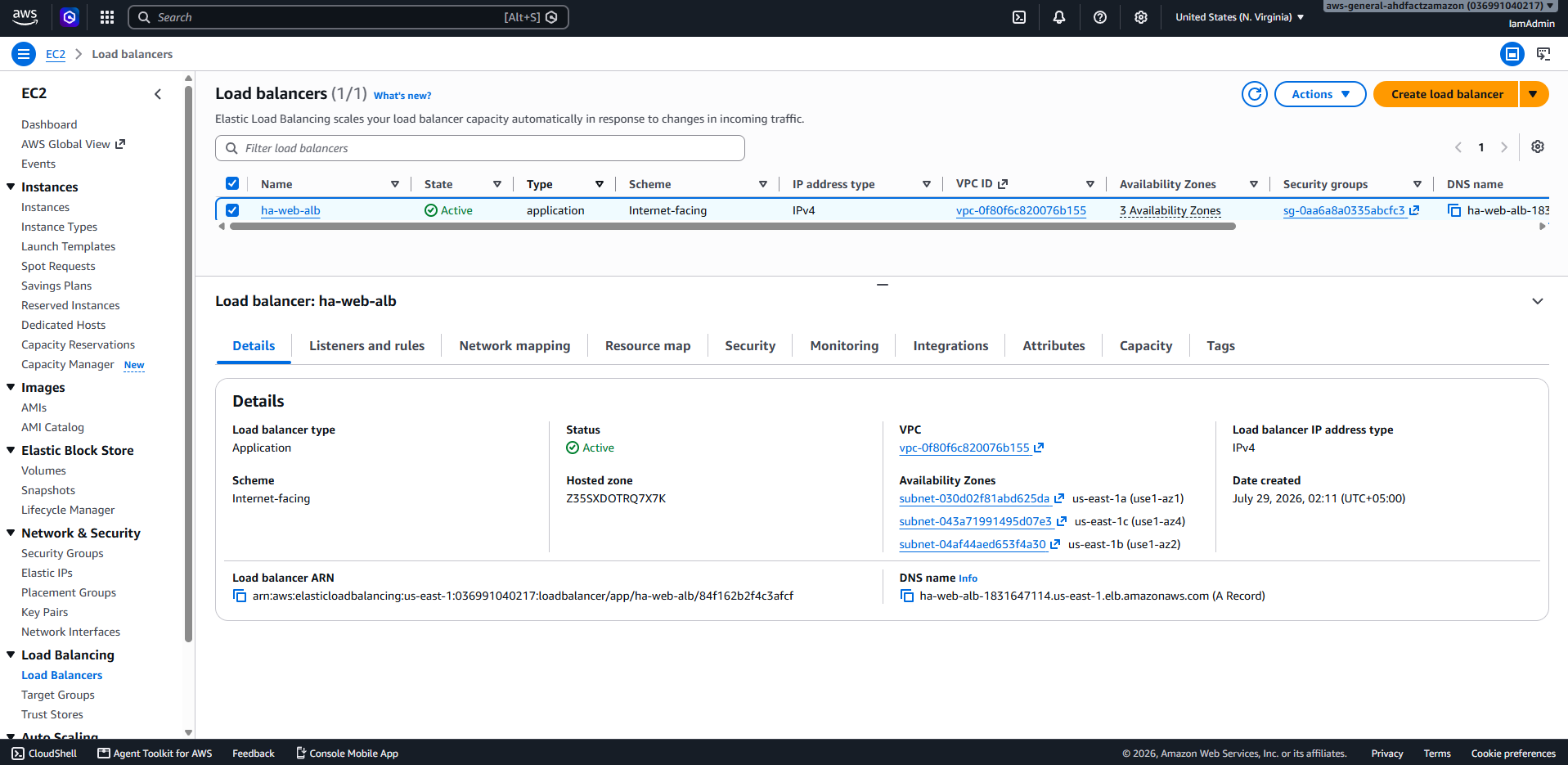
Task: Open the Capacity tab
Action: point(1145,346)
